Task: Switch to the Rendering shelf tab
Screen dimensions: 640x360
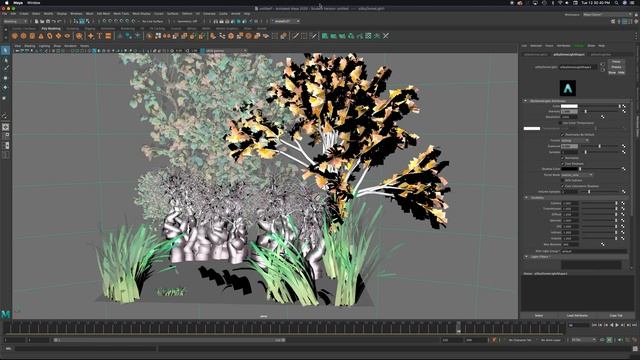Action: point(127,29)
